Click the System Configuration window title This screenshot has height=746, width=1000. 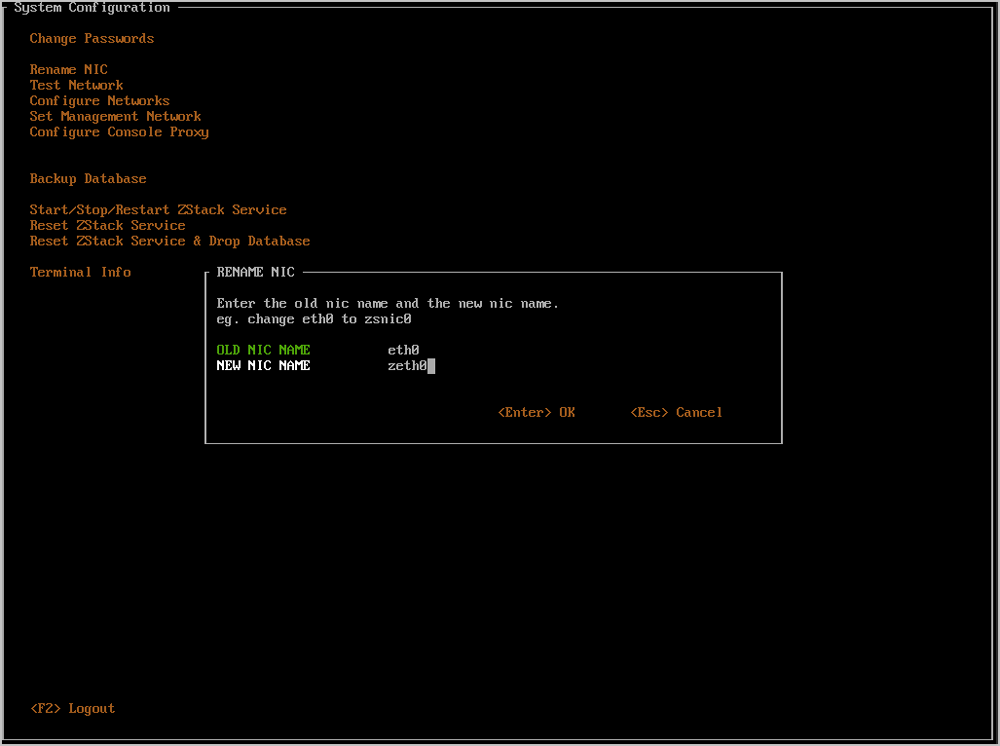pyautogui.click(x=92, y=8)
